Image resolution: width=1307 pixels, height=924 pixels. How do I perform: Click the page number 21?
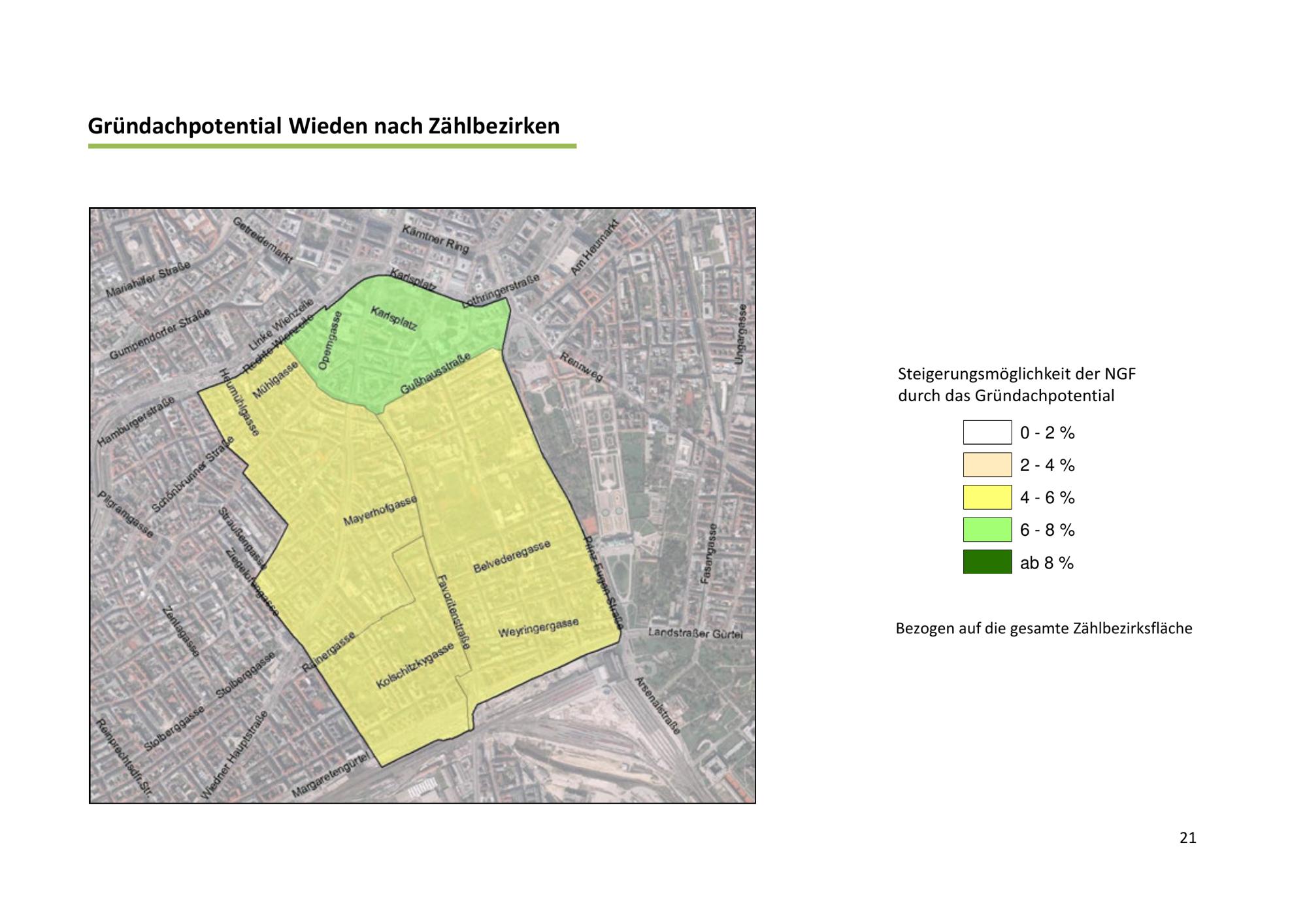1187,838
